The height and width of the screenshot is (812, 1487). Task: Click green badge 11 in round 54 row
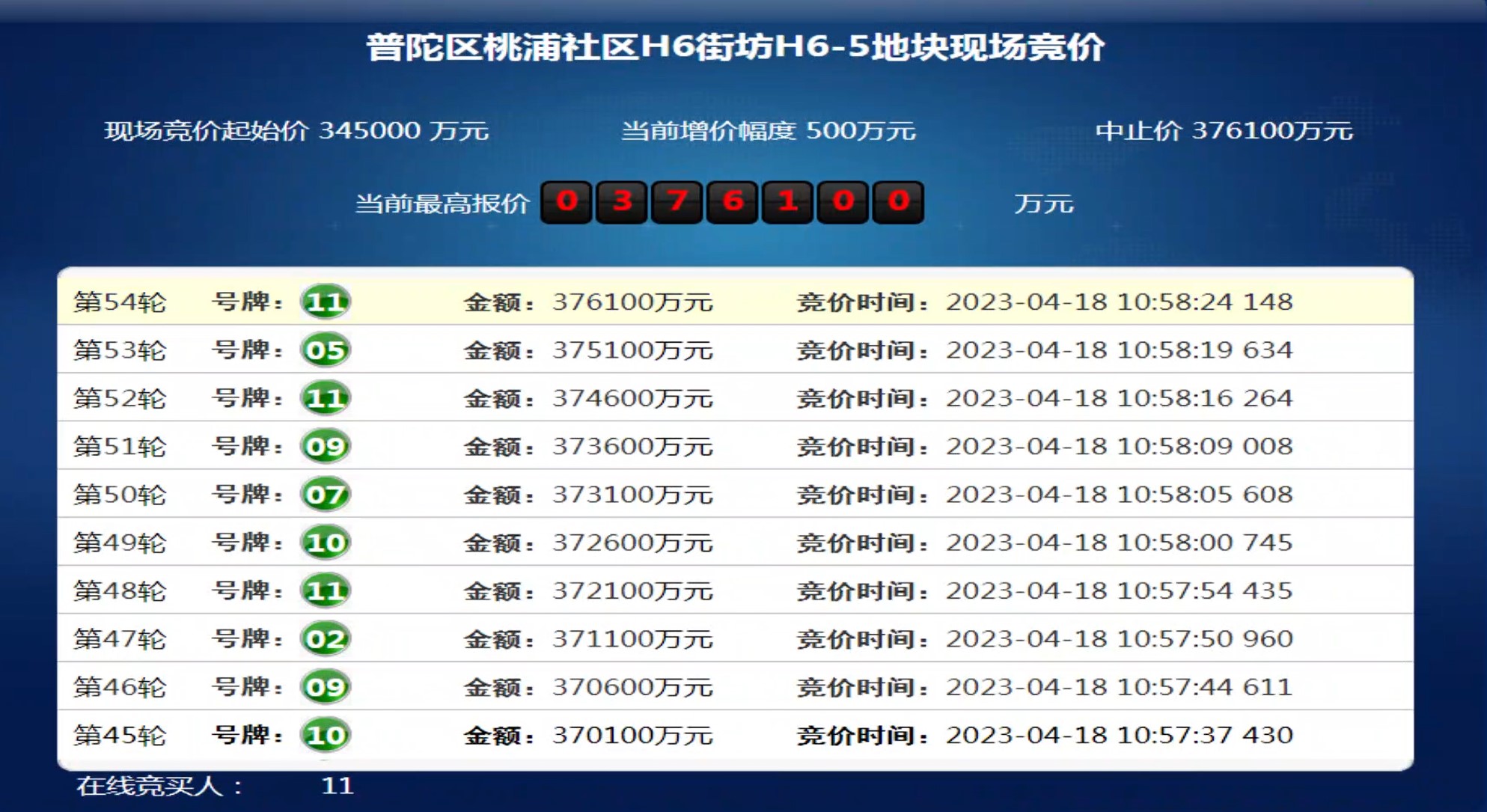(x=326, y=302)
